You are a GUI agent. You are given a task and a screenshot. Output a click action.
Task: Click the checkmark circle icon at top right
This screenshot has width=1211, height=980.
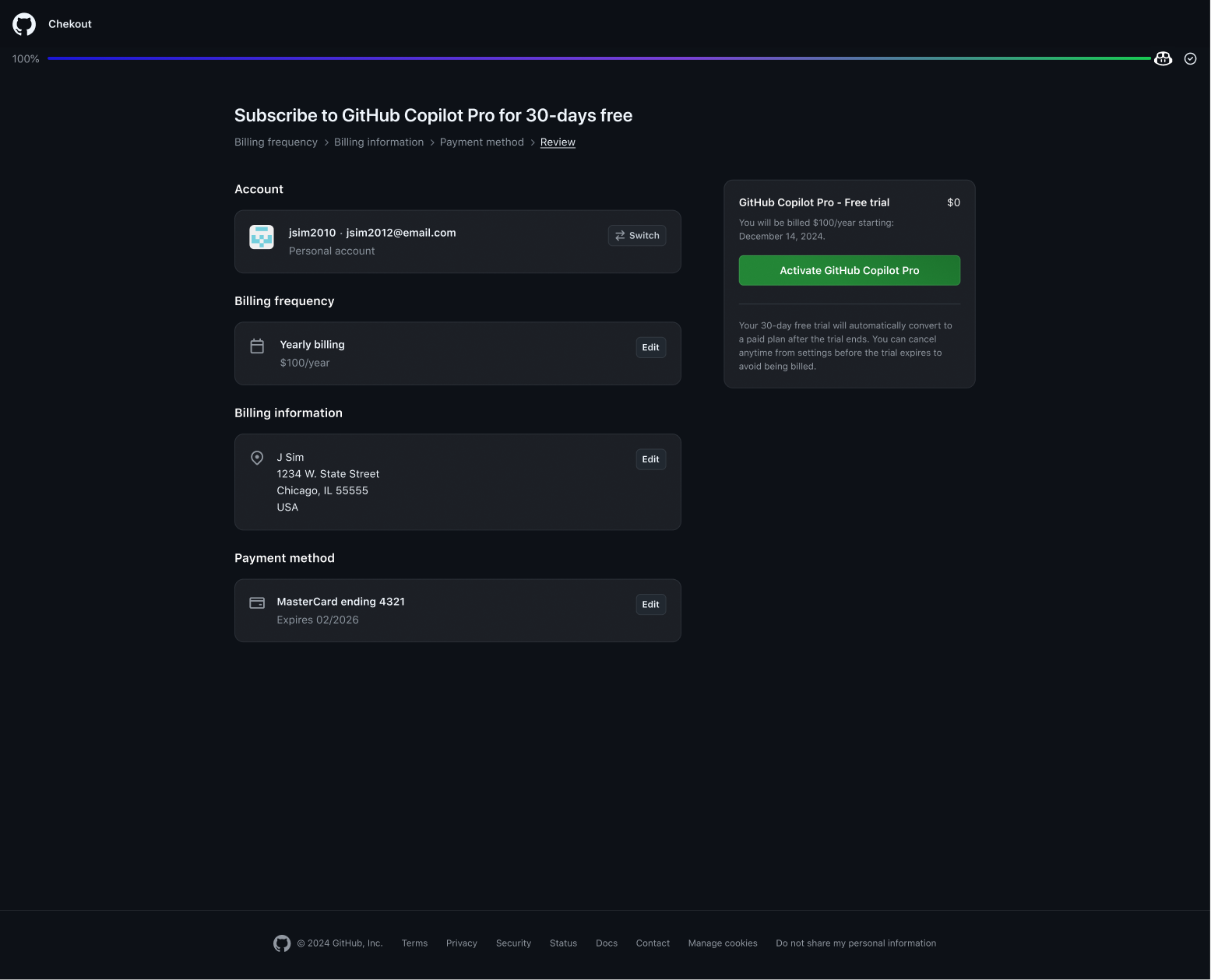tap(1190, 59)
